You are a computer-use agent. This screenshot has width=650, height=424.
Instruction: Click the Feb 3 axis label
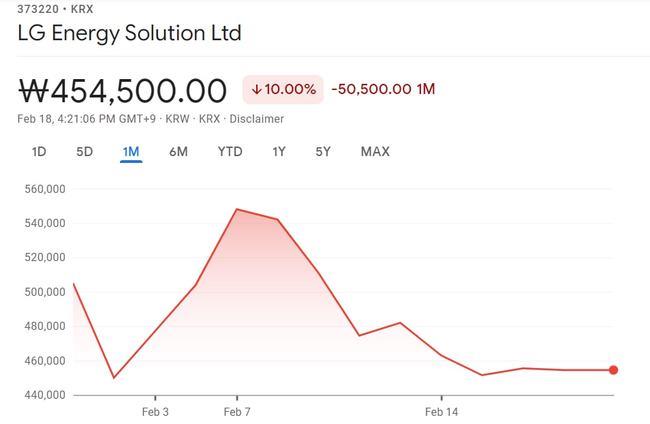click(x=155, y=412)
